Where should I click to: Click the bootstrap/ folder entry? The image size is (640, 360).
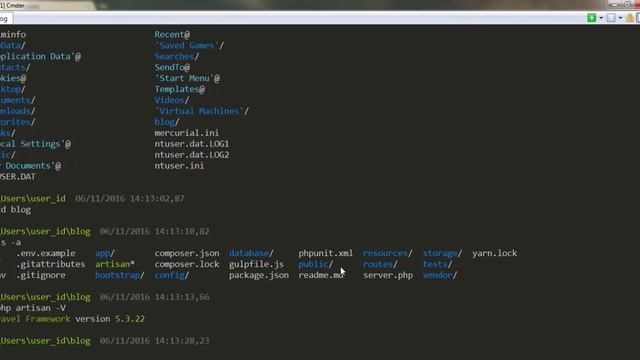click(x=120, y=276)
